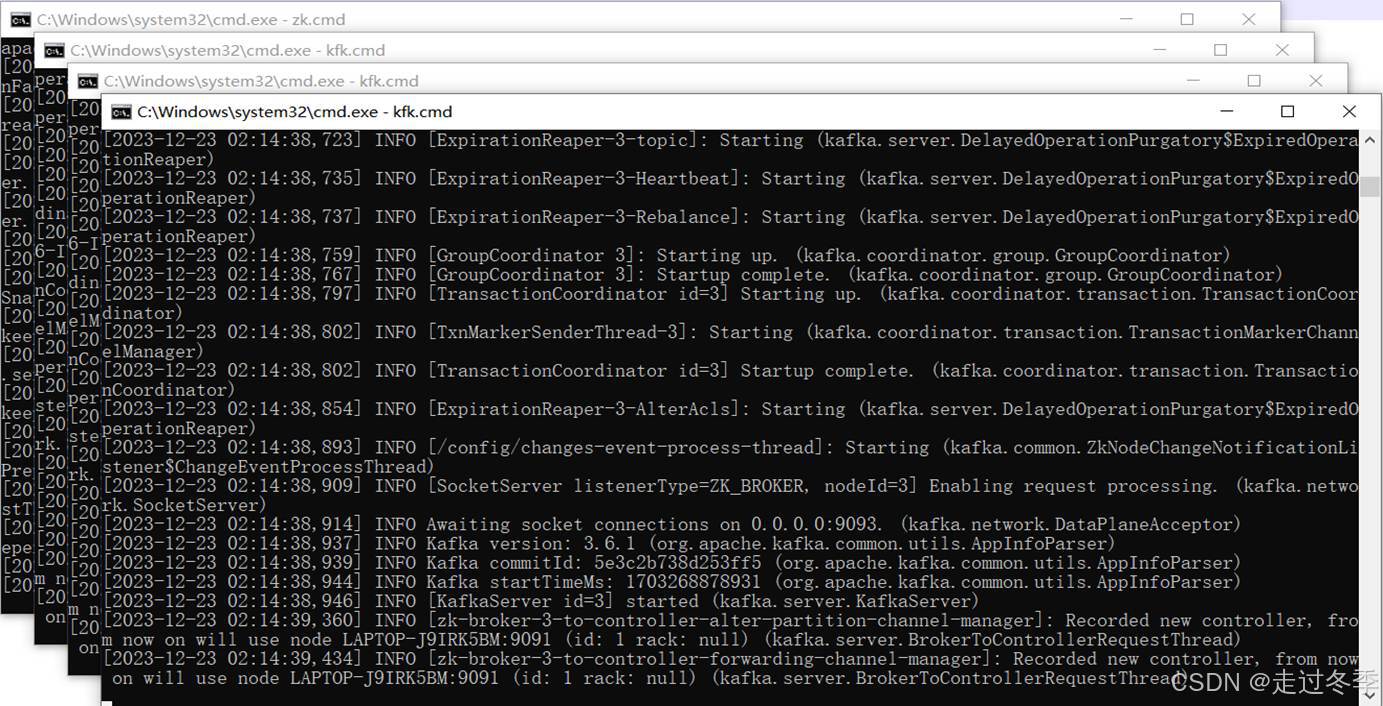
Task: Minimize the second kfk.cmd window
Action: tap(1159, 50)
